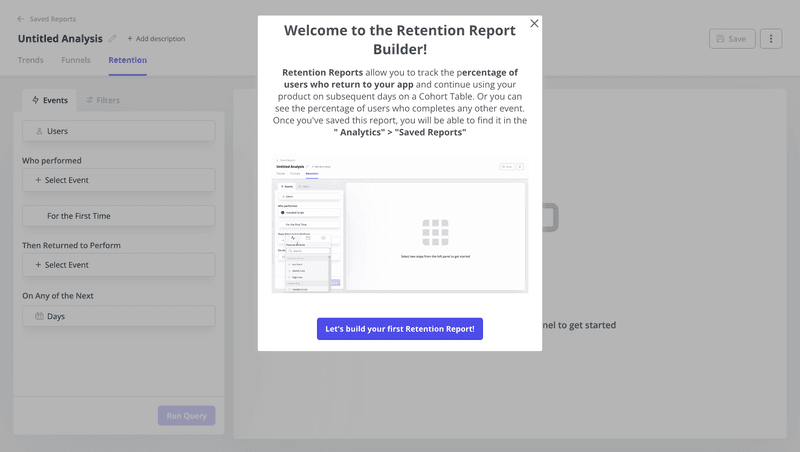Close the Retention Report welcome dialog

tap(534, 23)
